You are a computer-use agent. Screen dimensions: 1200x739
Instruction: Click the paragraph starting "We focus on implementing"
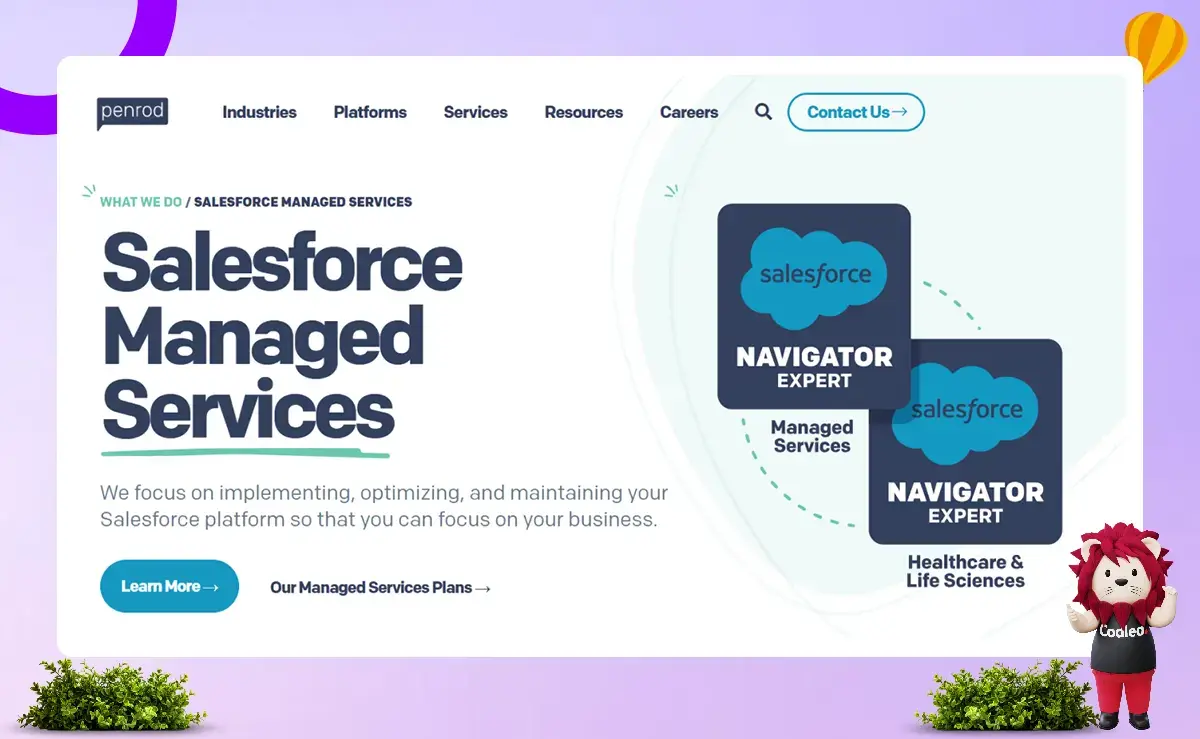pyautogui.click(x=383, y=506)
